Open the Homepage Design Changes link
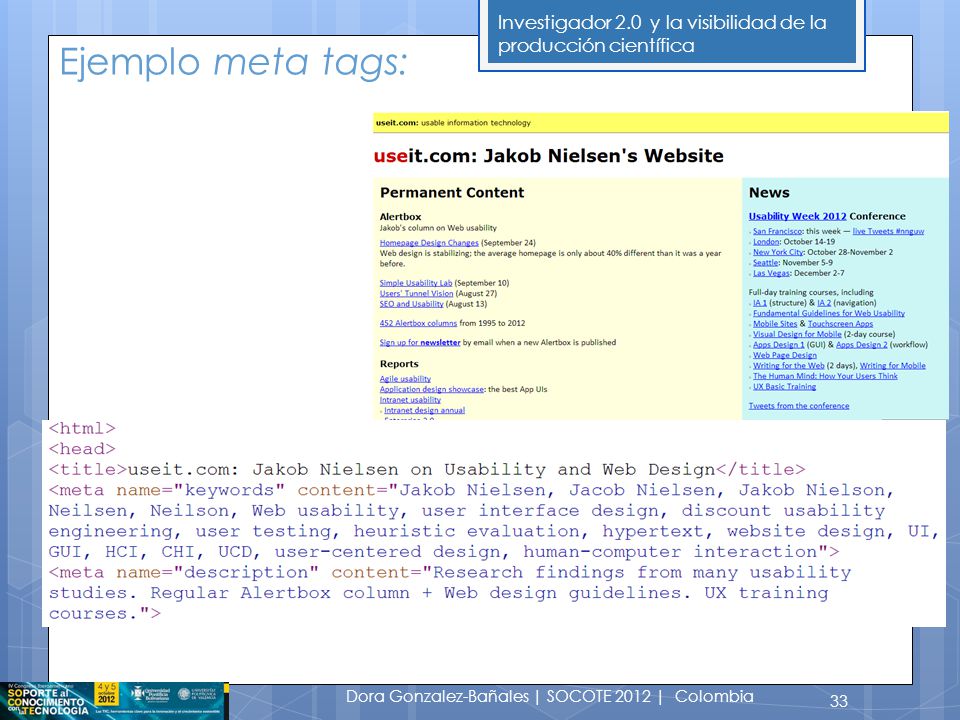 [x=429, y=242]
